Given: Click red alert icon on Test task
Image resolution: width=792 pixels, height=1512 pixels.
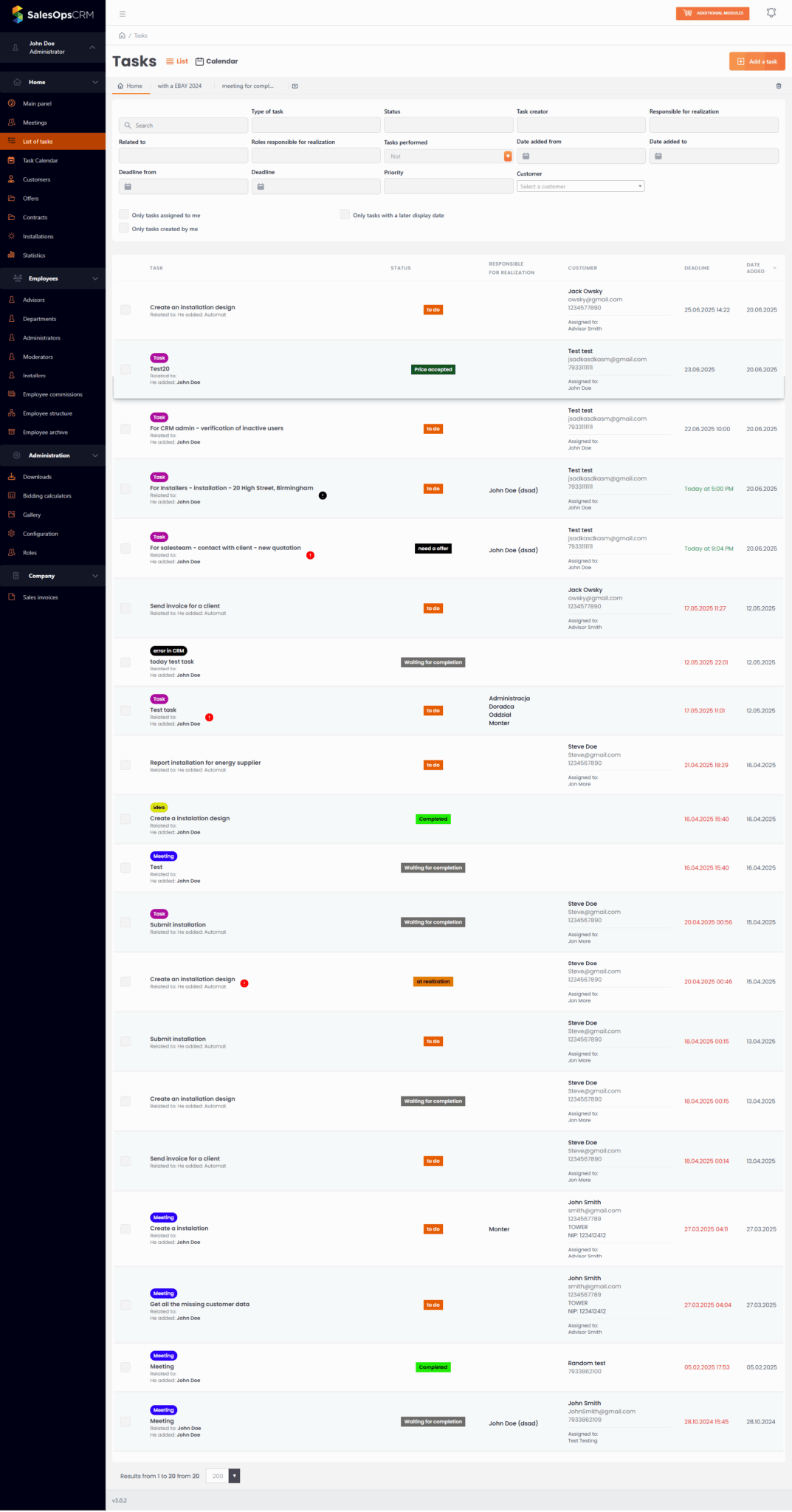Looking at the screenshot, I should (x=210, y=717).
